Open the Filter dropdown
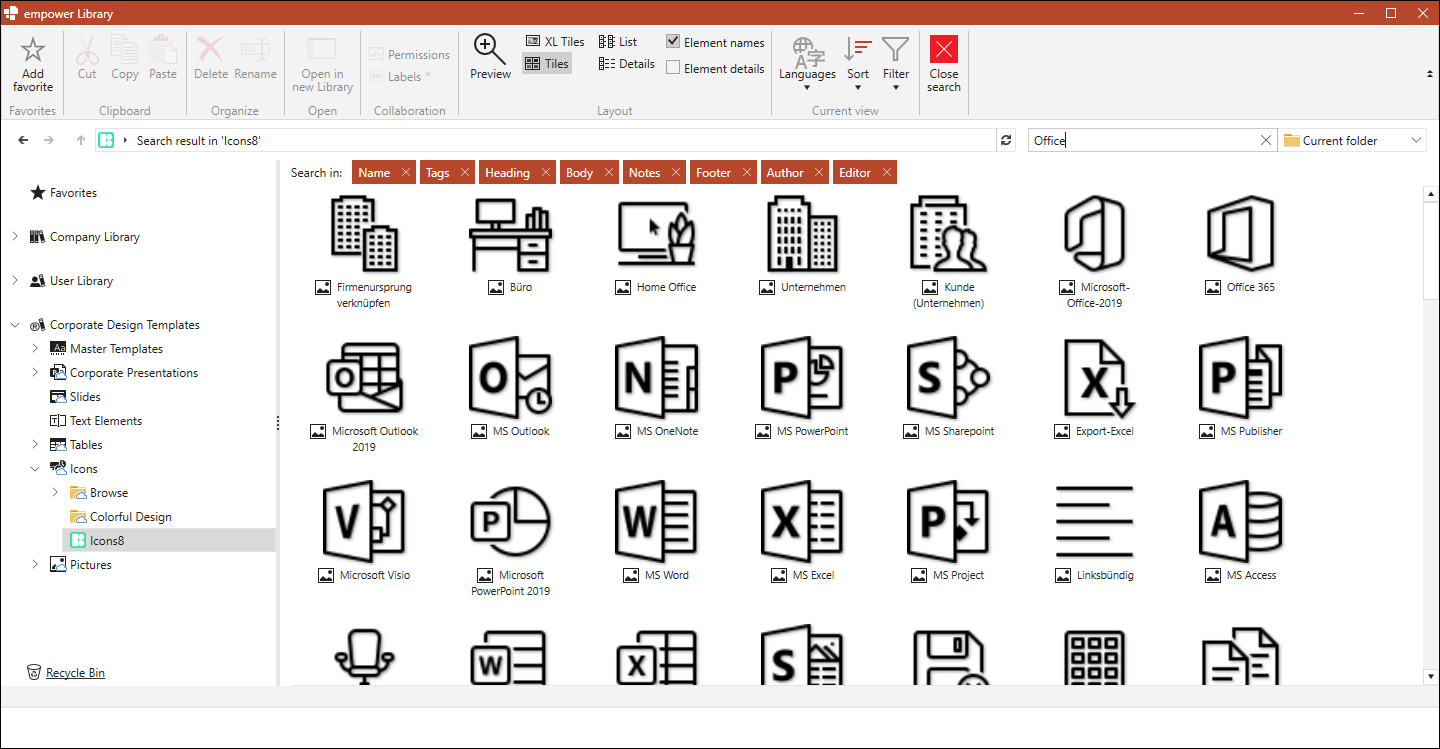This screenshot has height=749, width=1440. coord(896,64)
